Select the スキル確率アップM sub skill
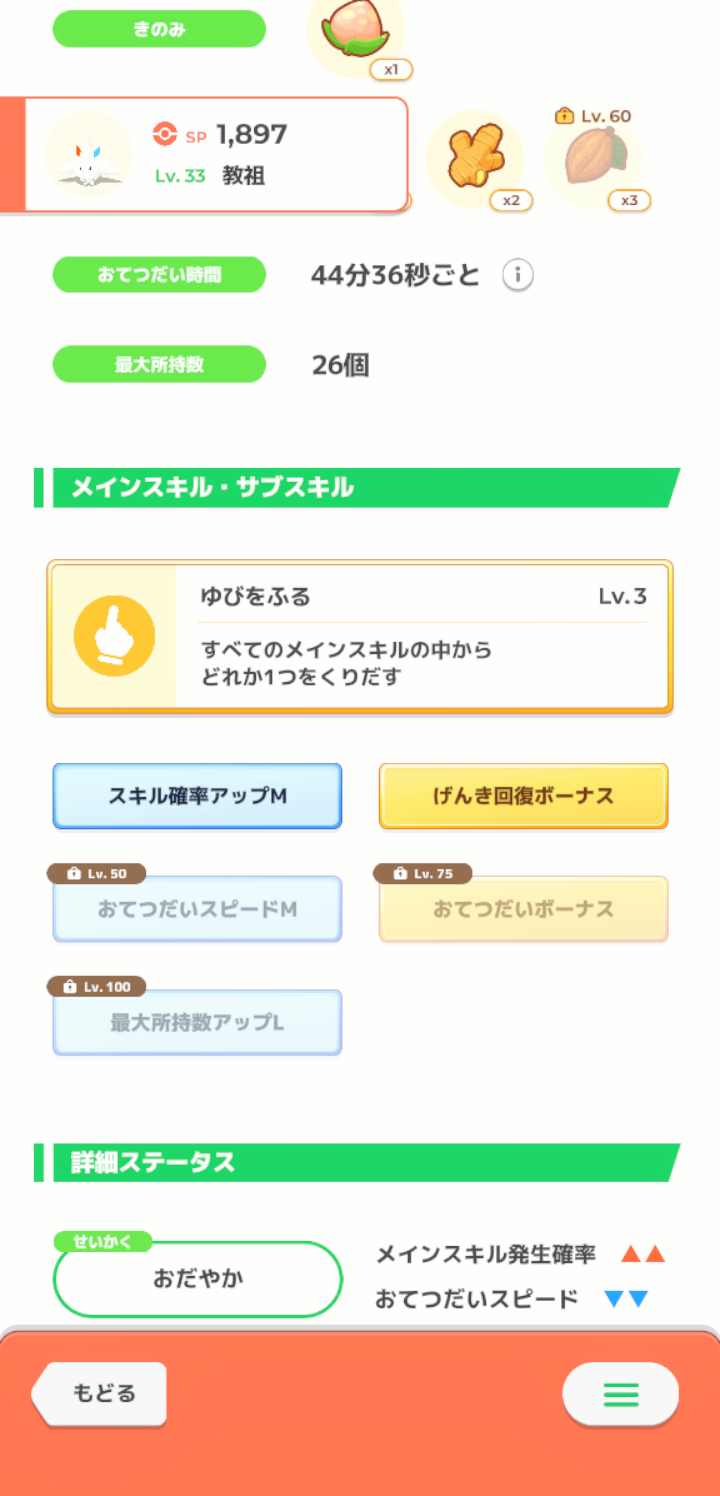This screenshot has height=1496, width=720. tap(197, 796)
